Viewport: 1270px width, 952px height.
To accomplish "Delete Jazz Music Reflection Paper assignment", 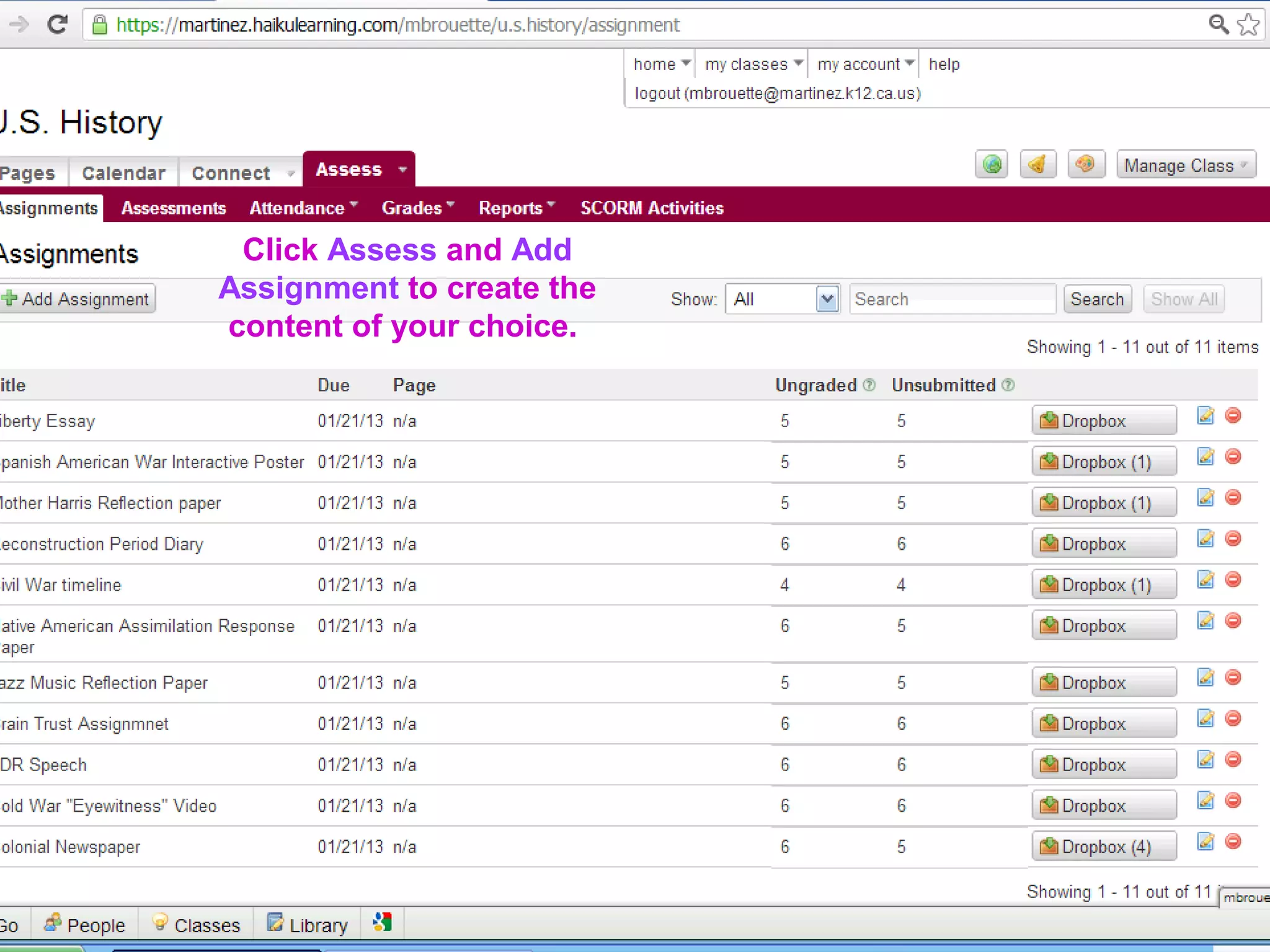I will point(1233,677).
